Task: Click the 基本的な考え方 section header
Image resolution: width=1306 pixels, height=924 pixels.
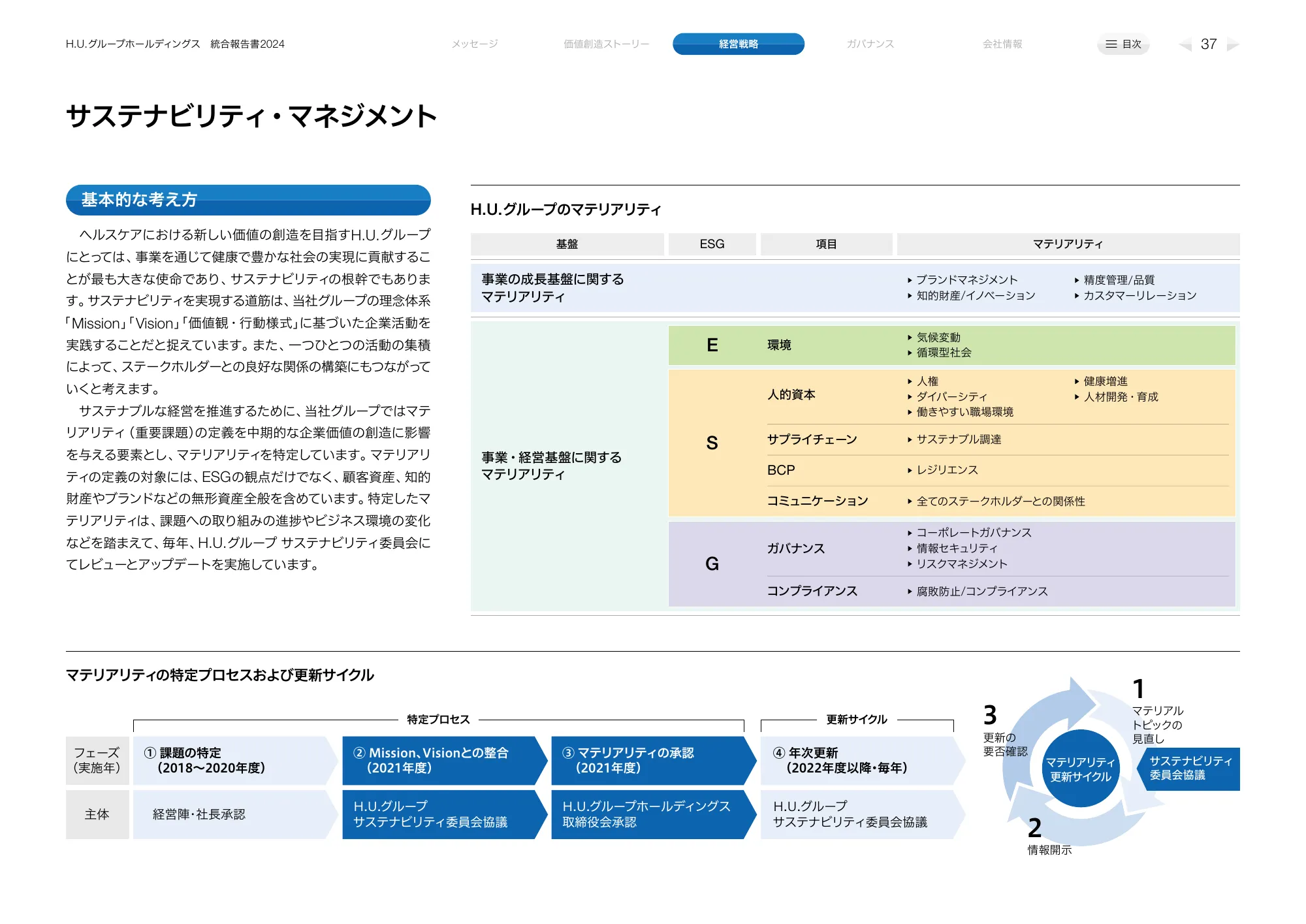Action: 248,200
